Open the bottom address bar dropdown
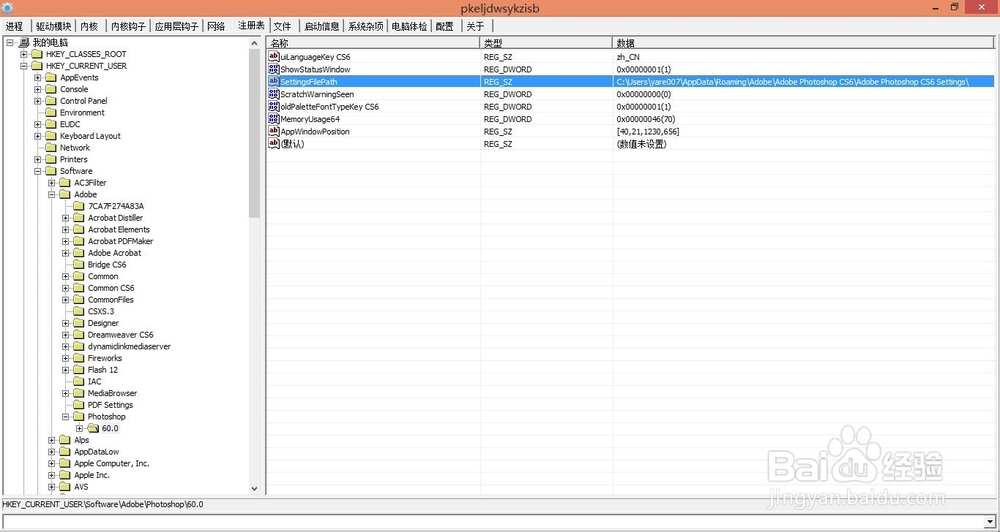Screen dimensions: 1000x532 (990, 521)
